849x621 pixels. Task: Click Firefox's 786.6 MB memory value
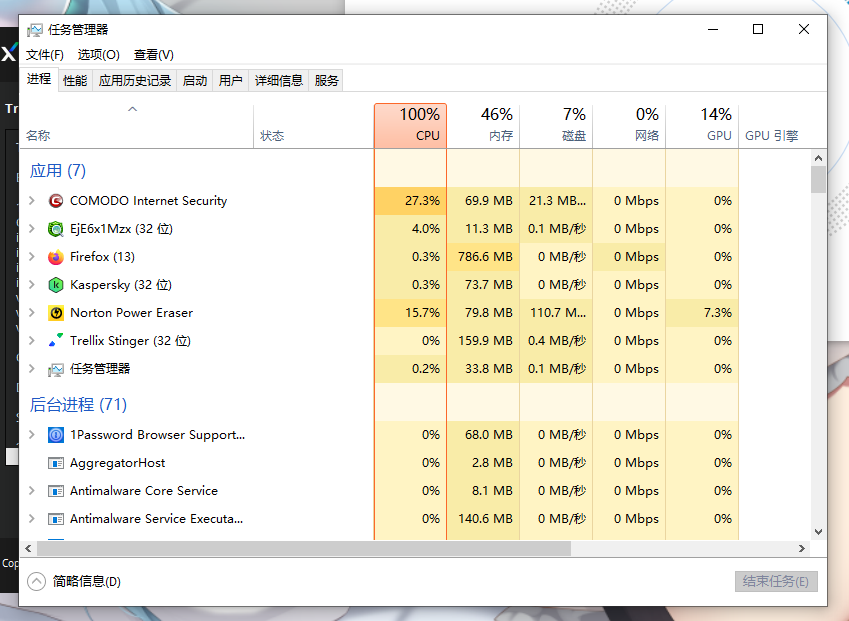tap(485, 257)
